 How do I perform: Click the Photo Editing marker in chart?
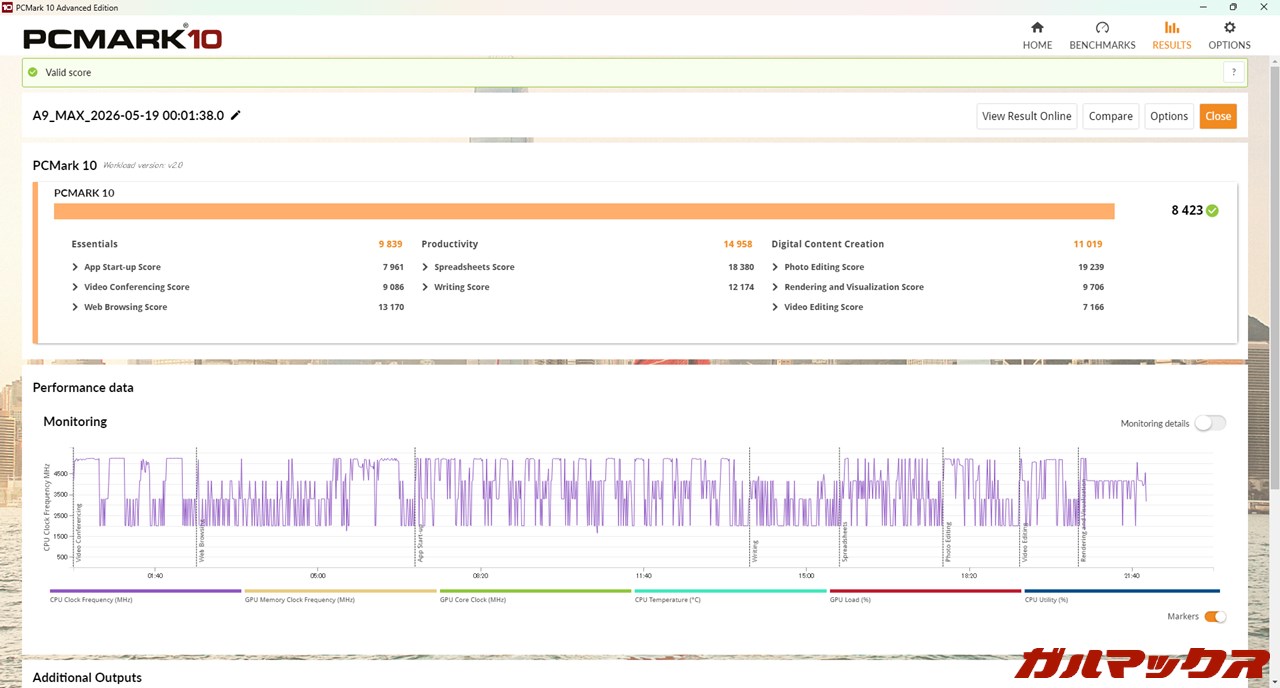coord(948,544)
